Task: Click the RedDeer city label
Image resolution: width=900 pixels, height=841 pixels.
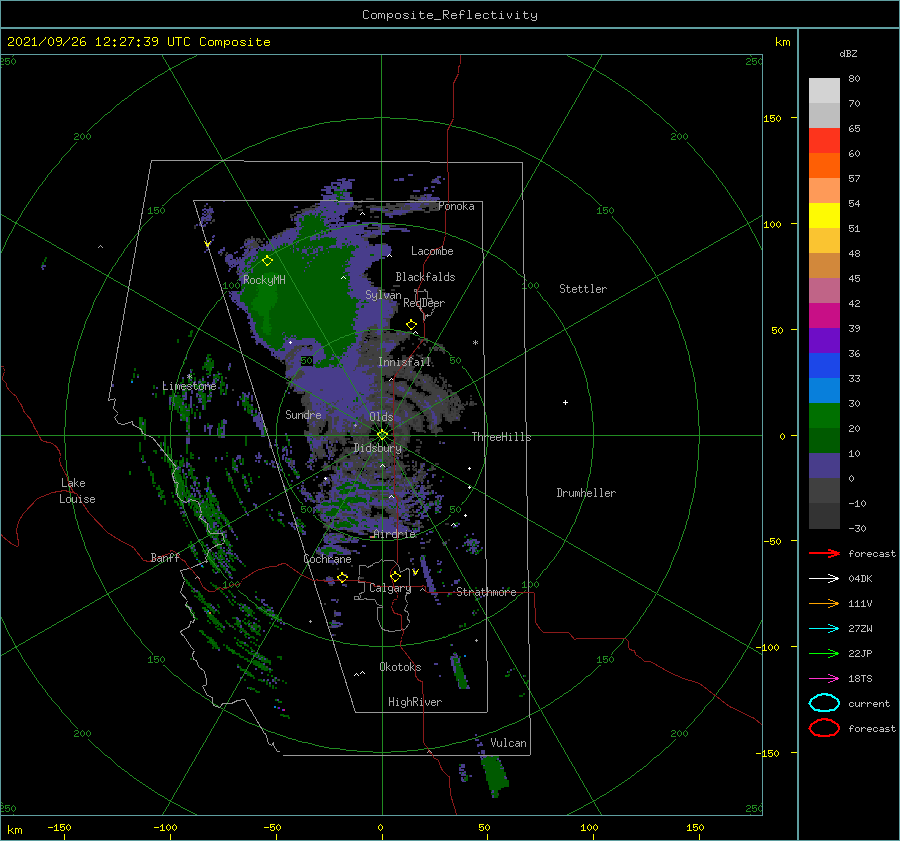Action: tap(424, 303)
